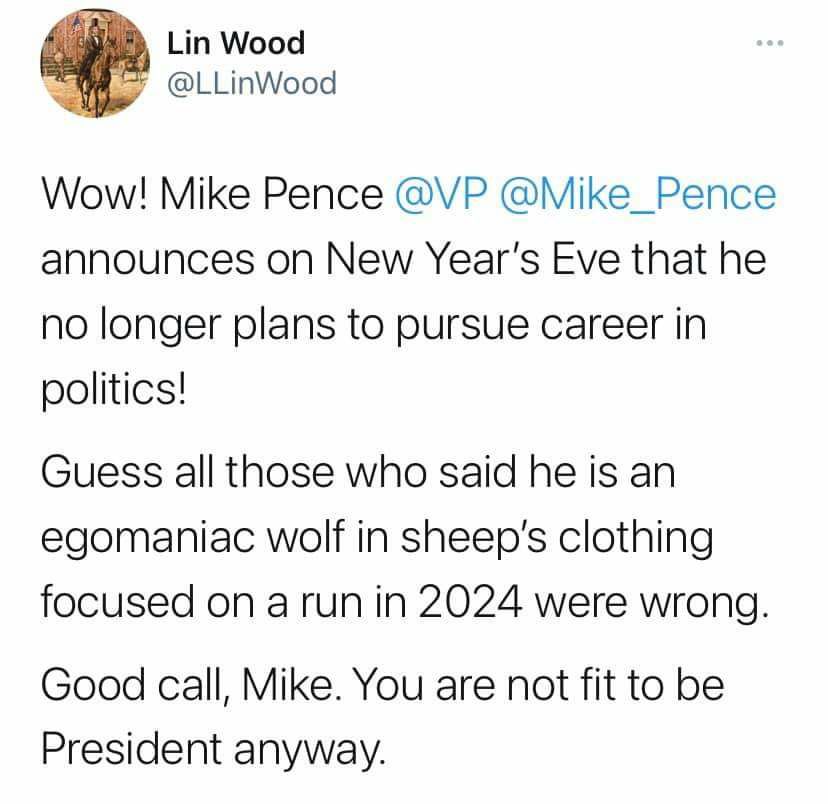The height and width of the screenshot is (804, 828).
Task: Open the @VP mention link
Action: click(x=439, y=195)
